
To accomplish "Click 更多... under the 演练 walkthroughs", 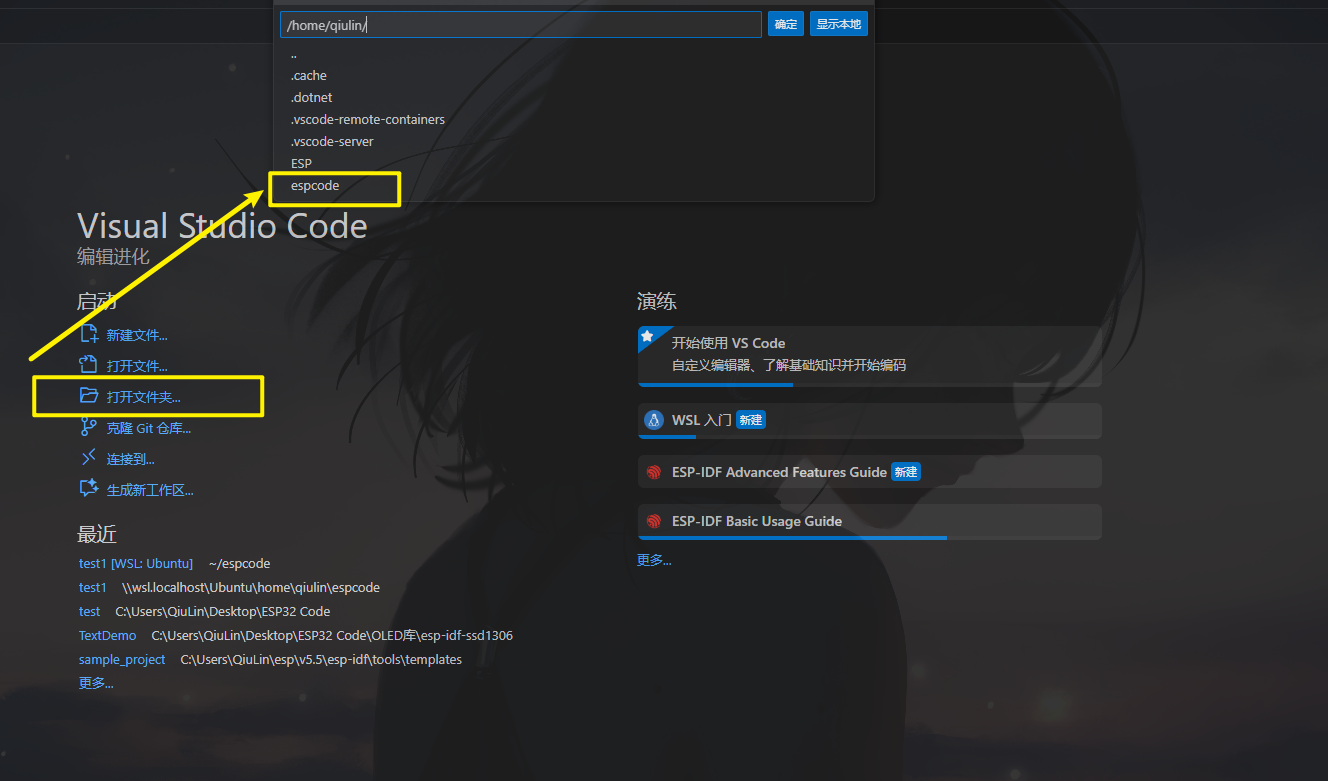I will pyautogui.click(x=654, y=561).
